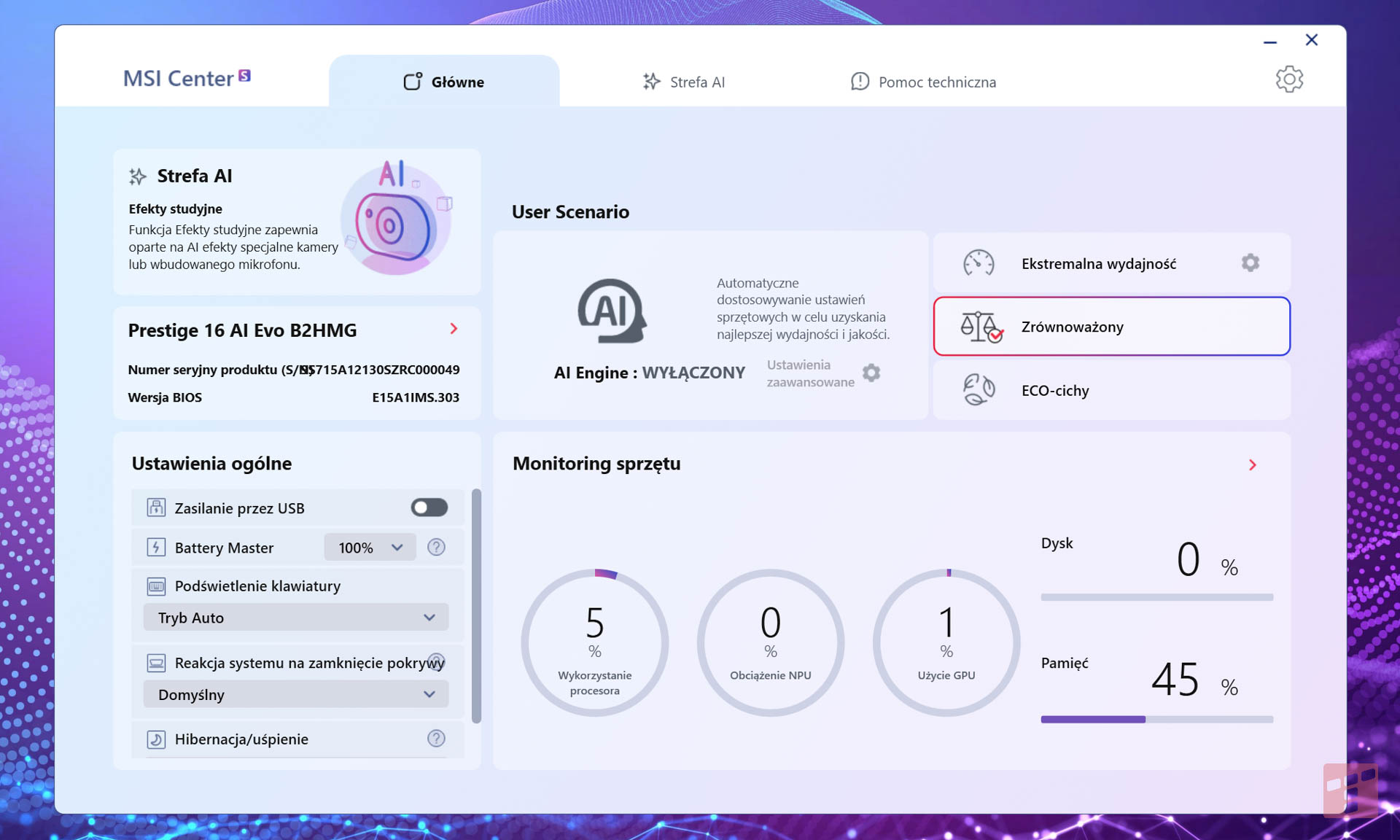The height and width of the screenshot is (840, 1400).
Task: Minimize the MSI Center window
Action: (1270, 41)
